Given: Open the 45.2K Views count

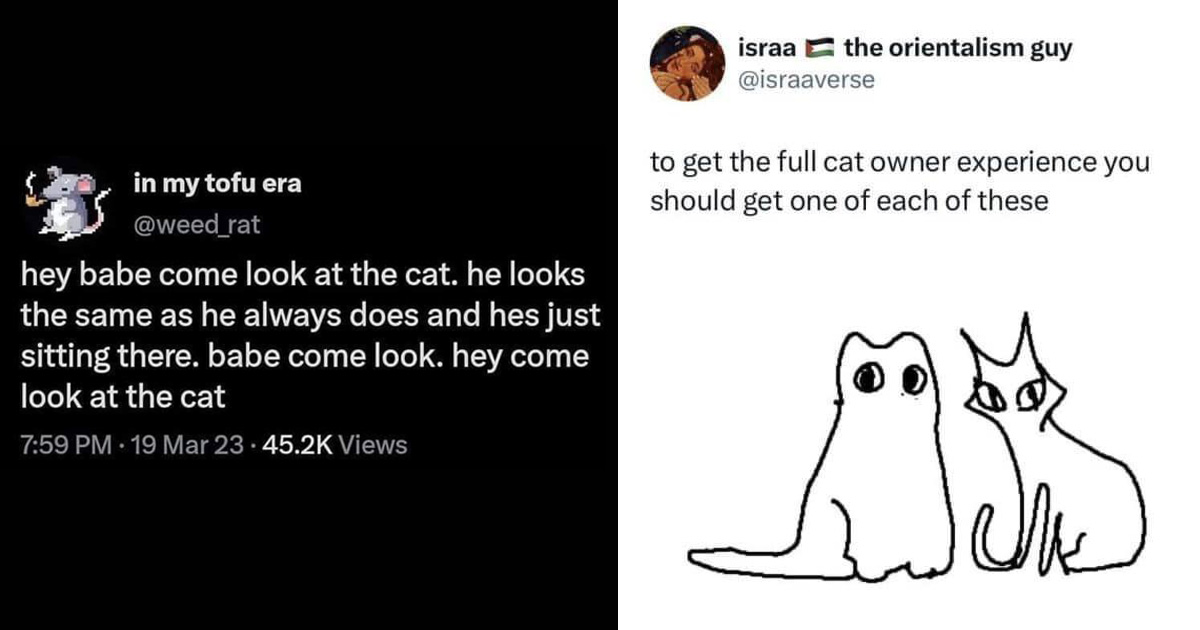Looking at the screenshot, I should [333, 445].
